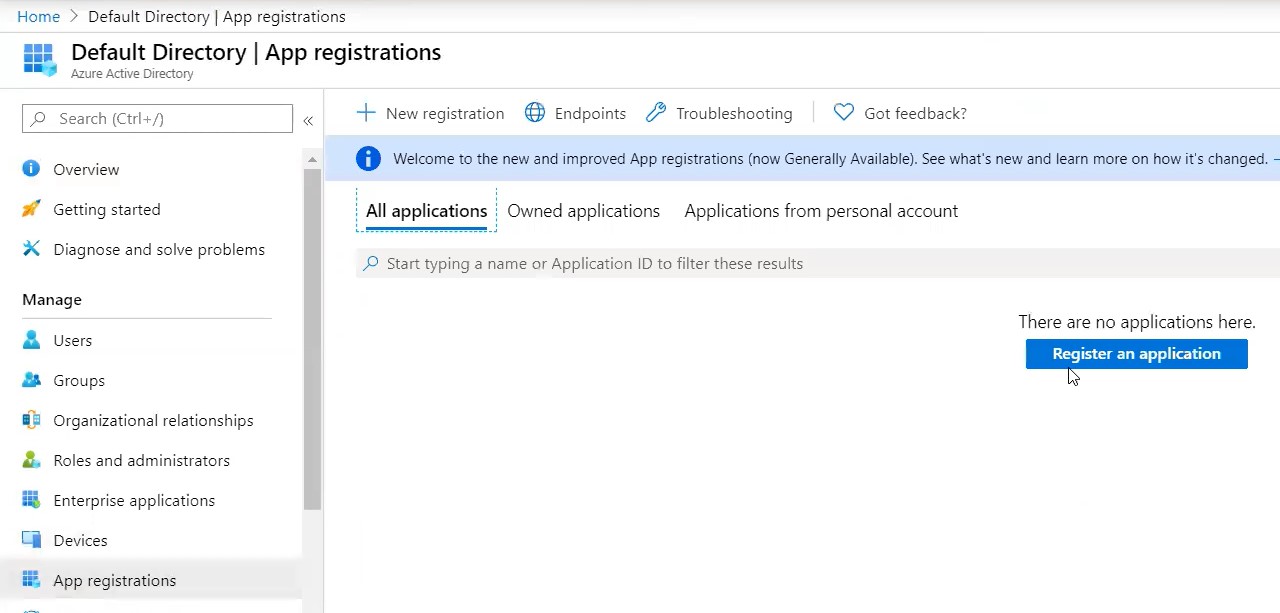
Task: Click Got feedback? in the toolbar
Action: 900,113
